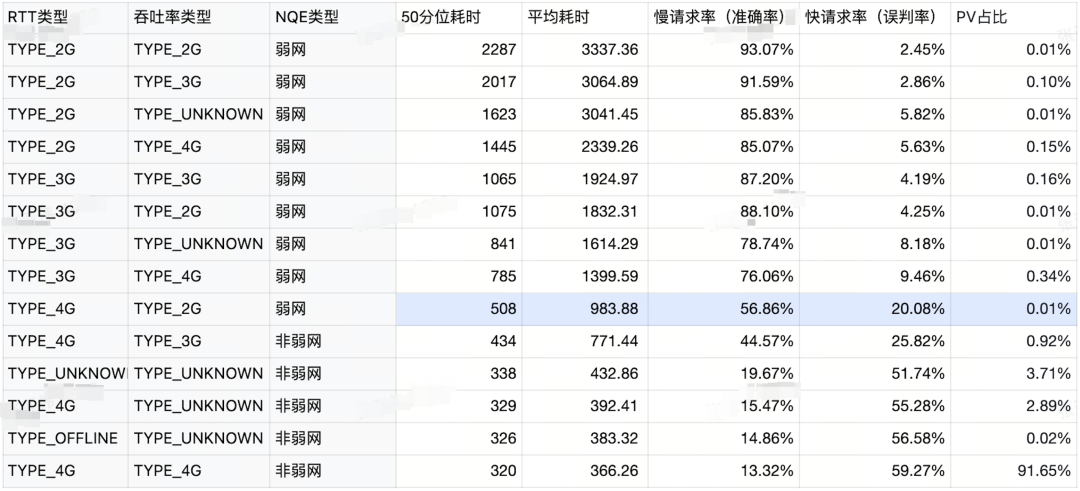The image size is (1080, 491).
Task: Select the 87.20% cell
Action: 724,179
